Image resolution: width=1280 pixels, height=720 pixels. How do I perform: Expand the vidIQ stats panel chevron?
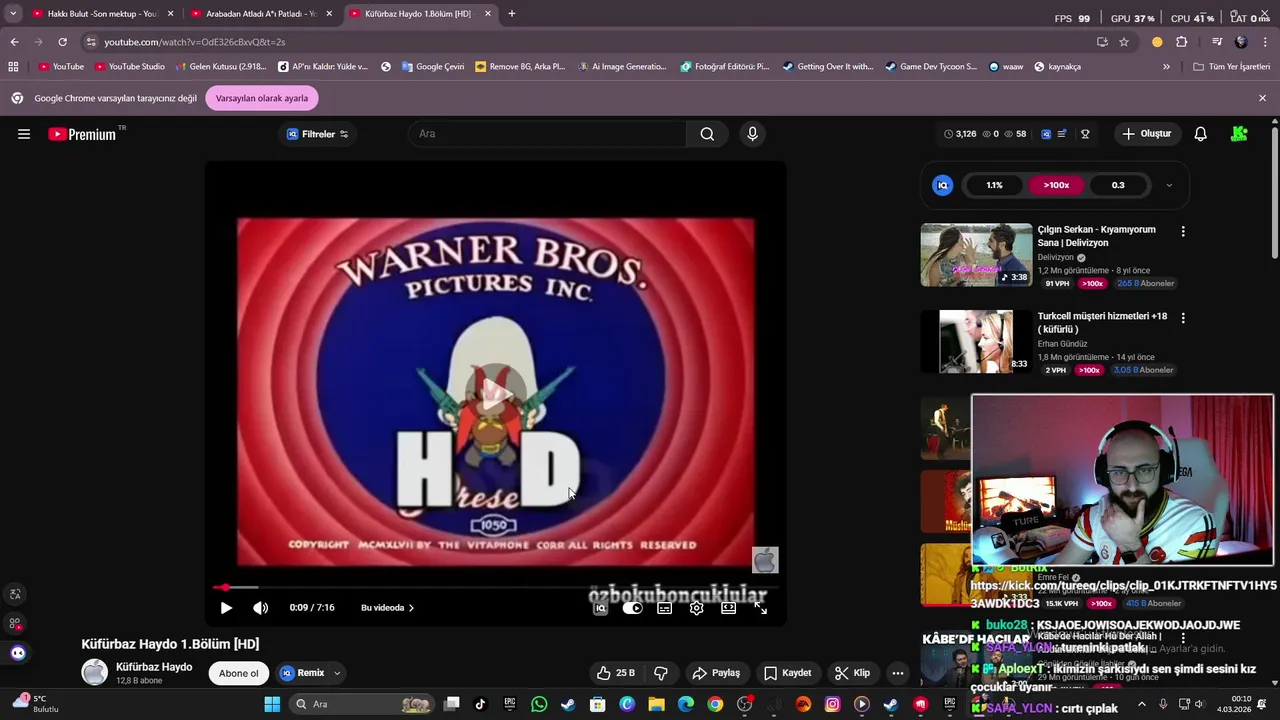click(1169, 185)
